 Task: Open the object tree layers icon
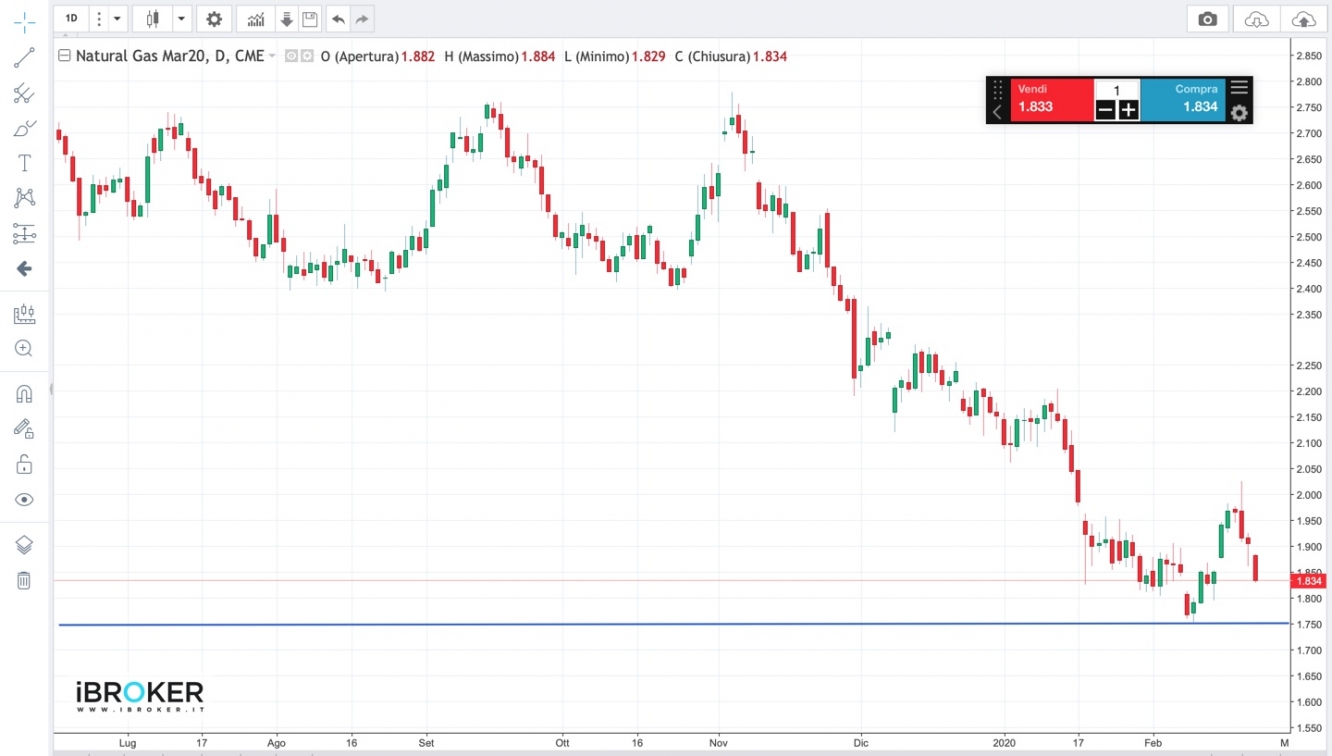[x=24, y=545]
